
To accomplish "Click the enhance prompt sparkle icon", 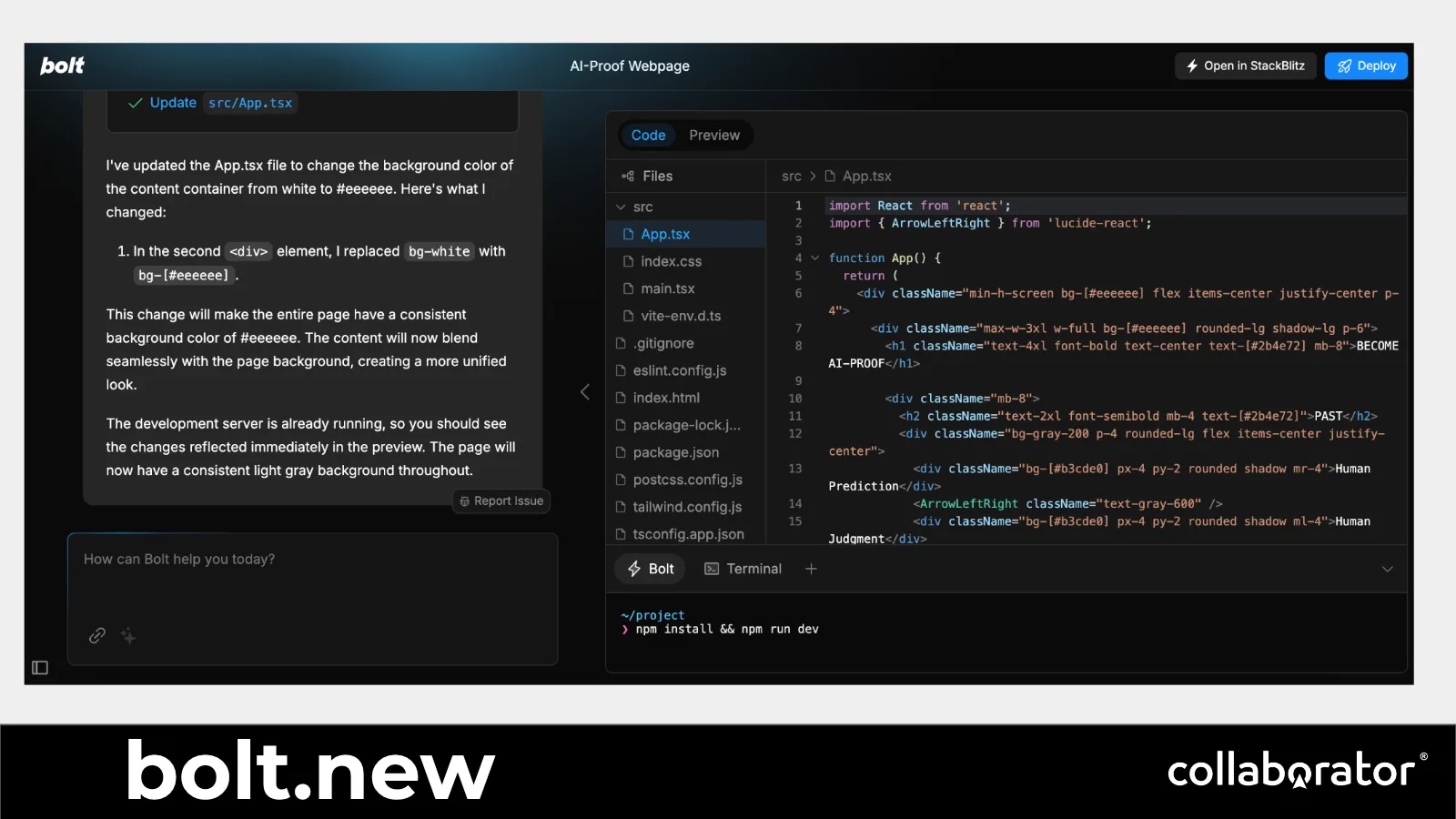I will click(128, 636).
